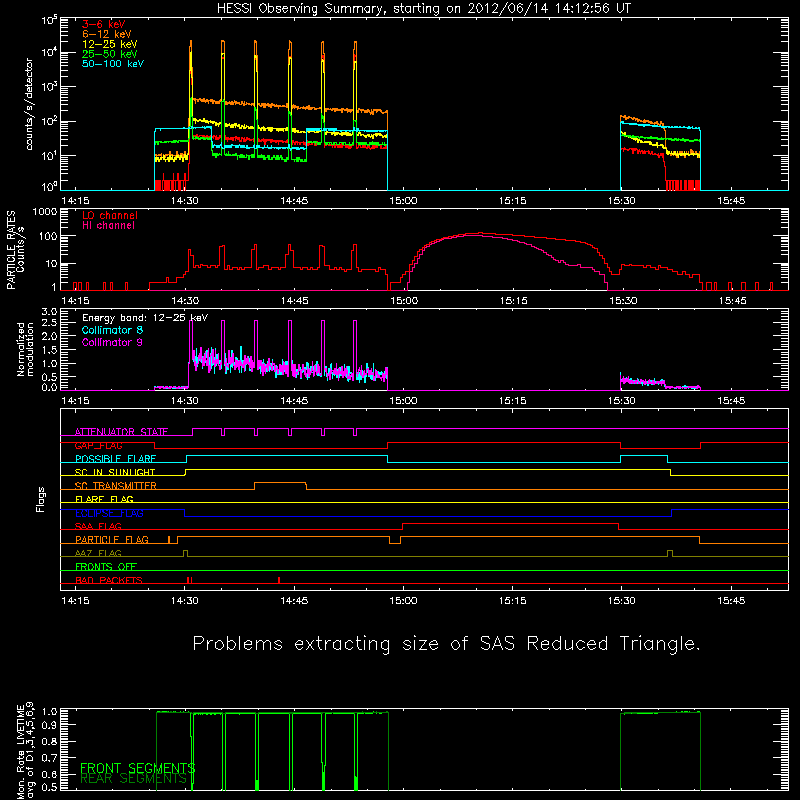Select the 6-12 keV legend label

(107, 34)
